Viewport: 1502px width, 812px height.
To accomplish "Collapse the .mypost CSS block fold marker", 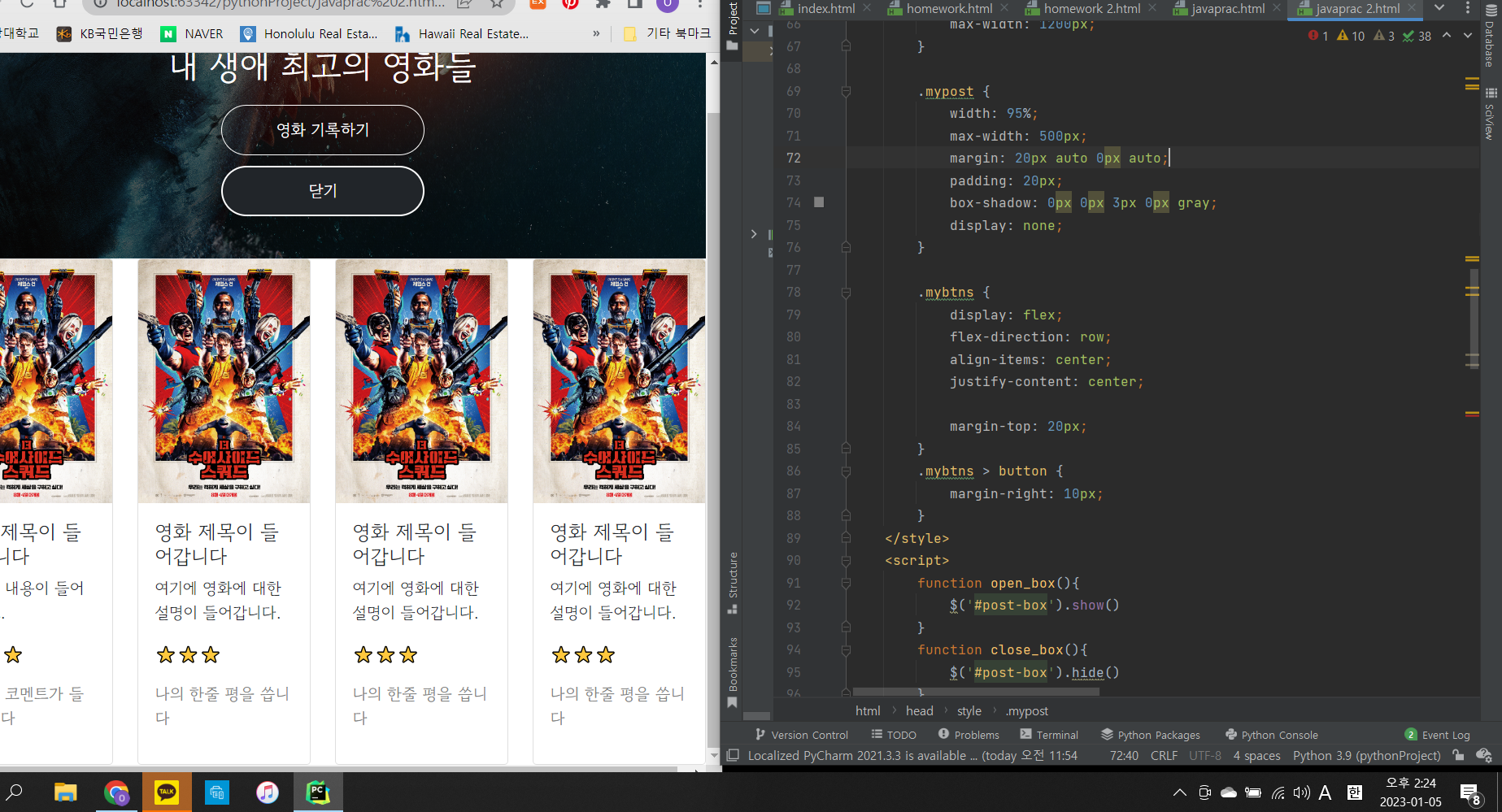I will click(x=846, y=91).
